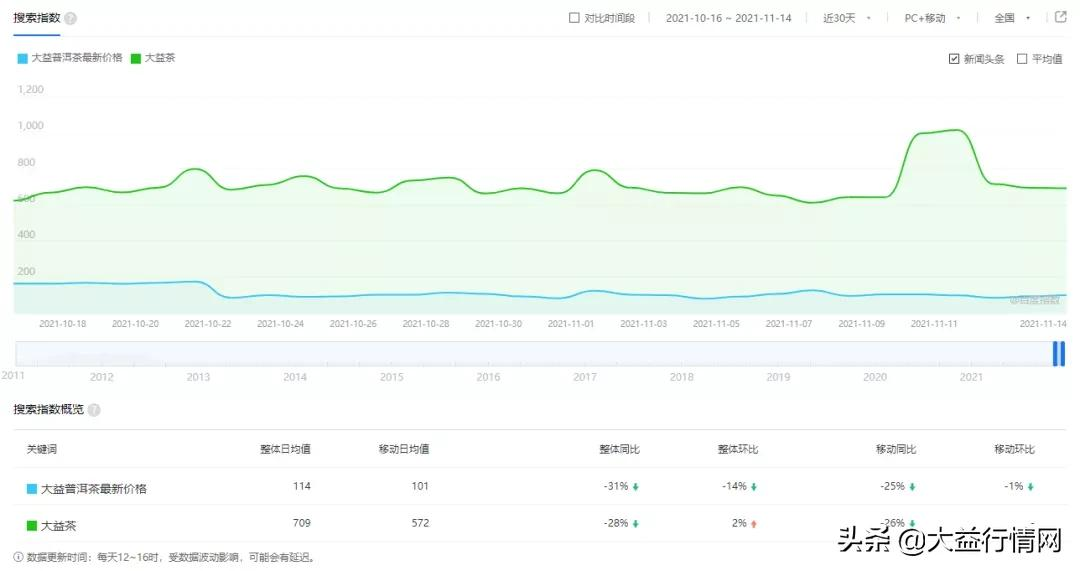Click the 搜索指数概览 section heading
The width and height of the screenshot is (1080, 571).
coord(49,409)
